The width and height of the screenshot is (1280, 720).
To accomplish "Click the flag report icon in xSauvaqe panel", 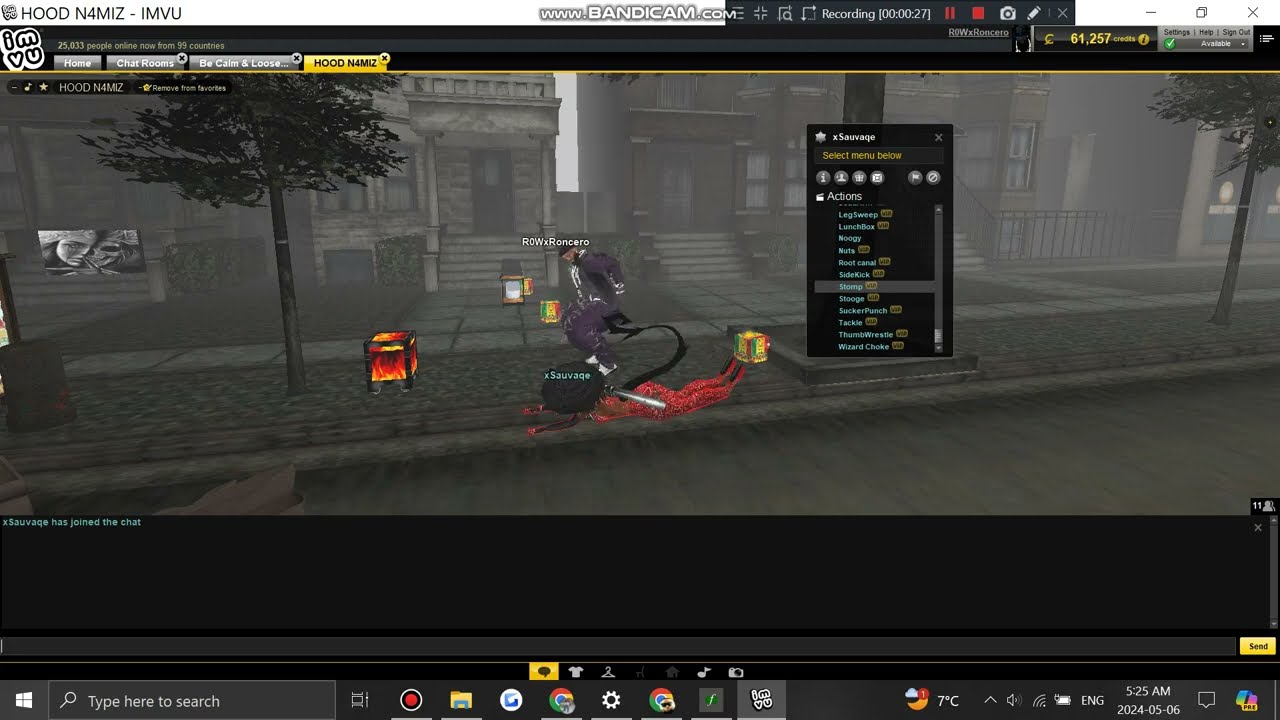I will pyautogui.click(x=915, y=177).
